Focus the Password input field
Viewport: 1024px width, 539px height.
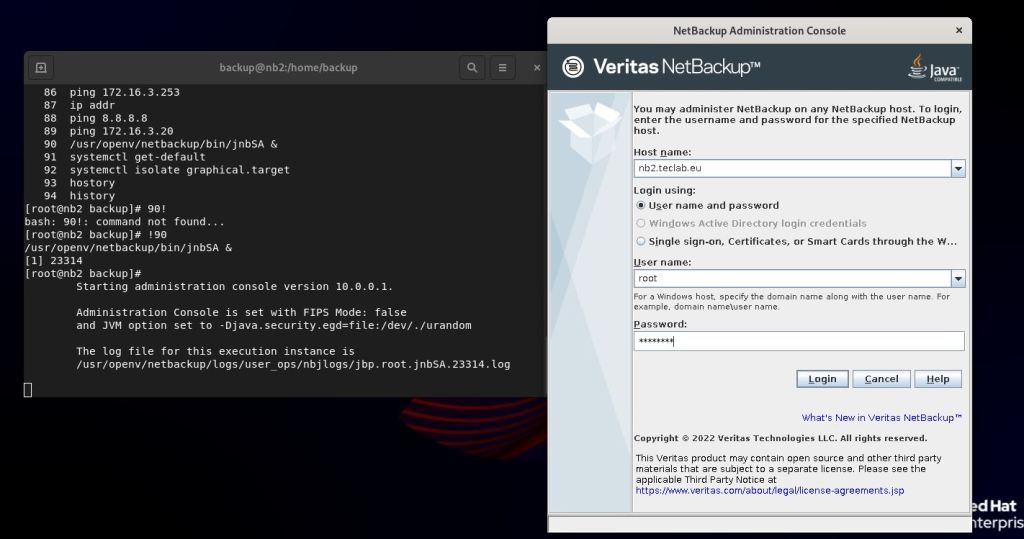(x=798, y=341)
